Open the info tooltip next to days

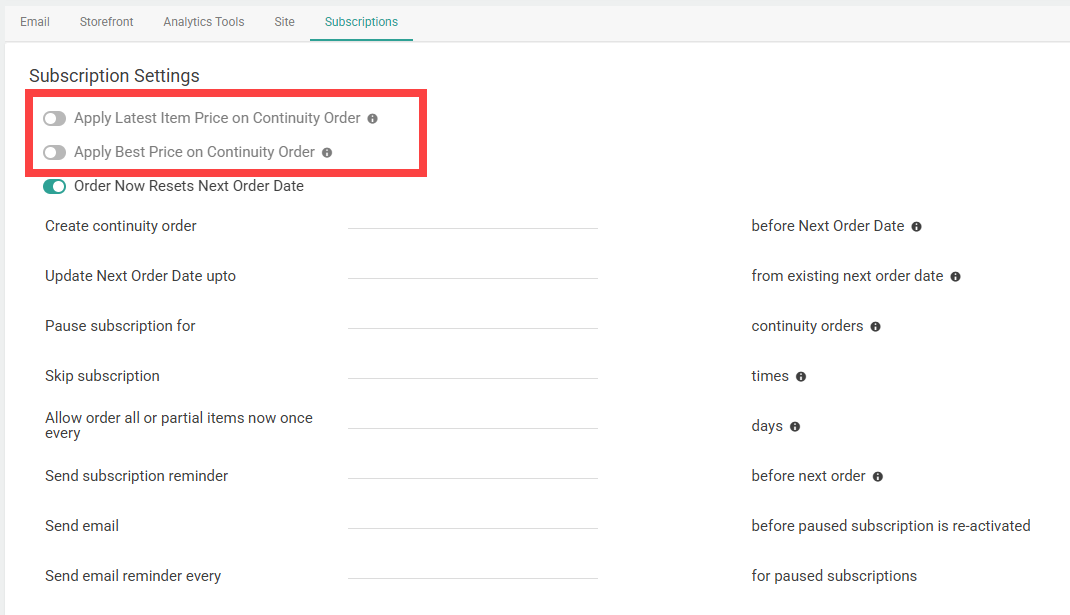tap(794, 426)
